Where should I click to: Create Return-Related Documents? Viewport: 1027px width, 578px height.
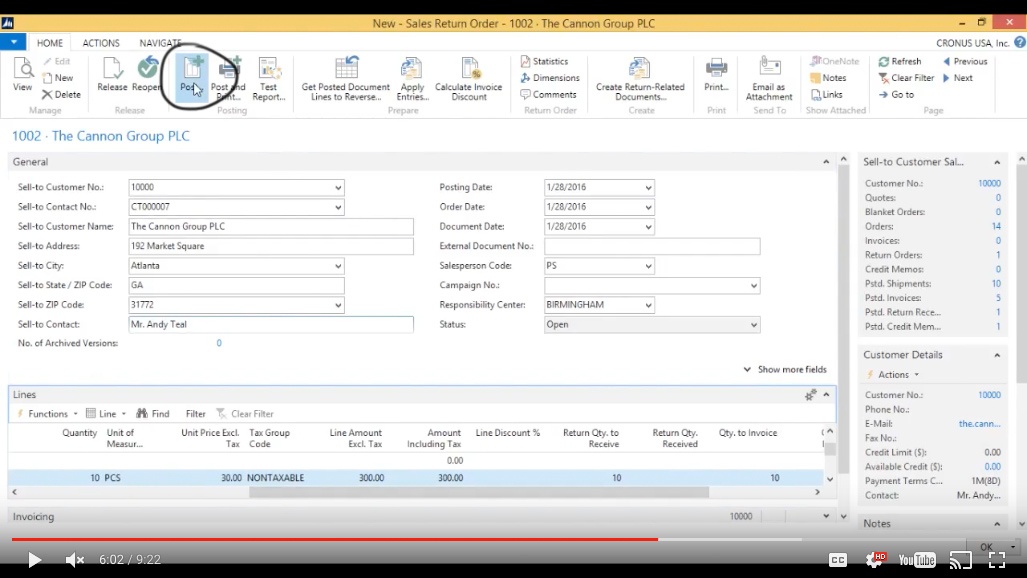click(640, 78)
